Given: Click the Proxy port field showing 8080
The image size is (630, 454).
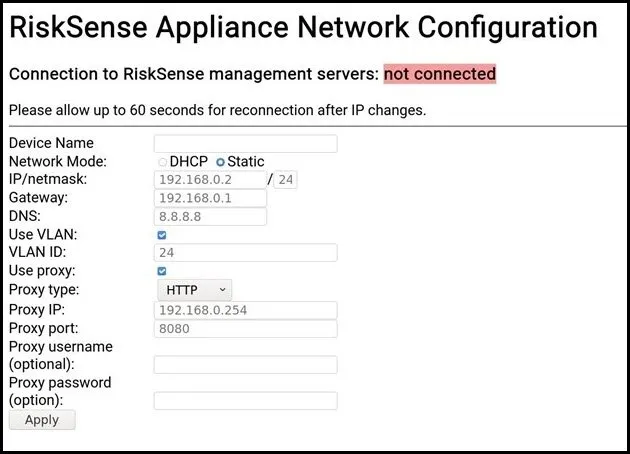Looking at the screenshot, I should (245, 329).
